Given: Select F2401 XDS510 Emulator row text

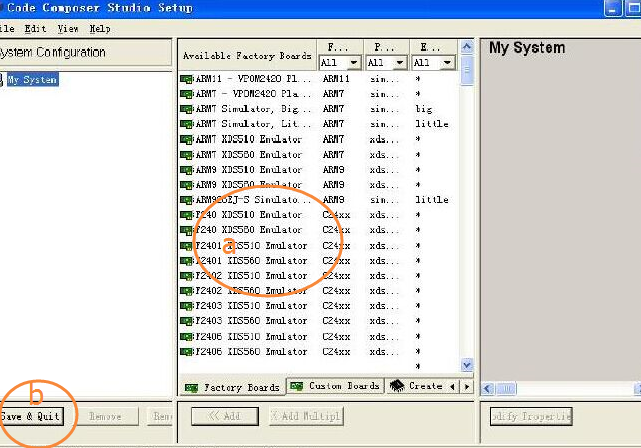Looking at the screenshot, I should coord(251,246).
